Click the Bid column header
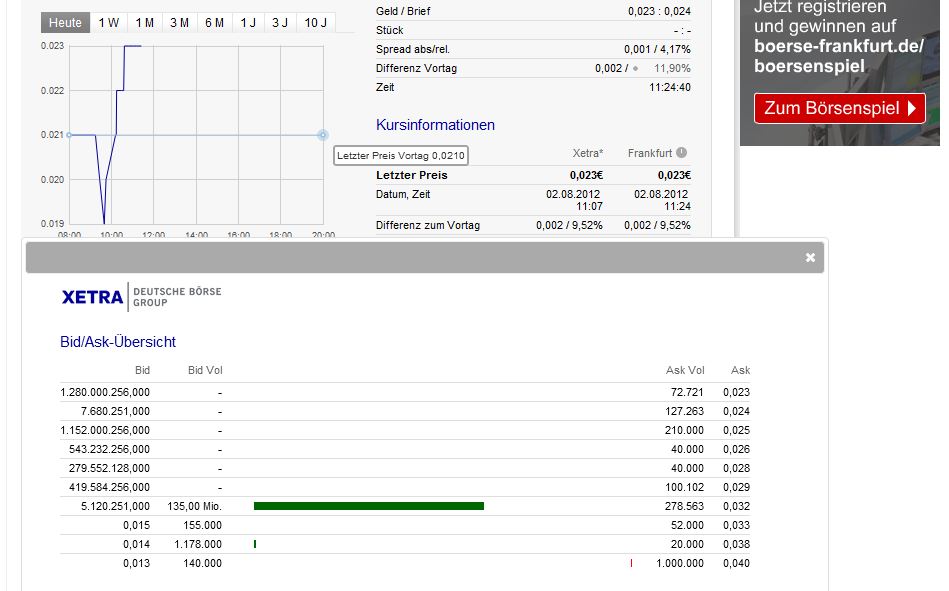This screenshot has height=591, width=949. click(x=142, y=370)
